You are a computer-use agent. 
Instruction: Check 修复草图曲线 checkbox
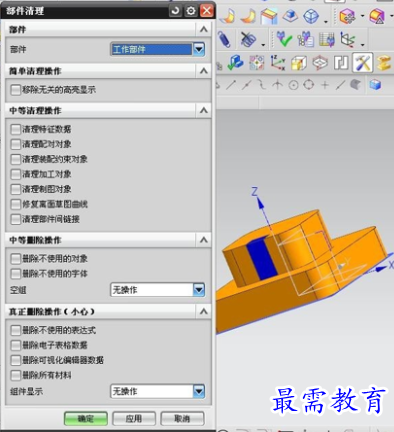coord(15,204)
